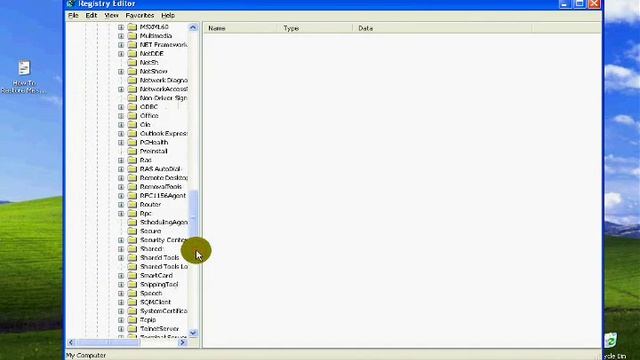640x360 pixels.
Task: Click the Name column header
Action: click(x=241, y=28)
